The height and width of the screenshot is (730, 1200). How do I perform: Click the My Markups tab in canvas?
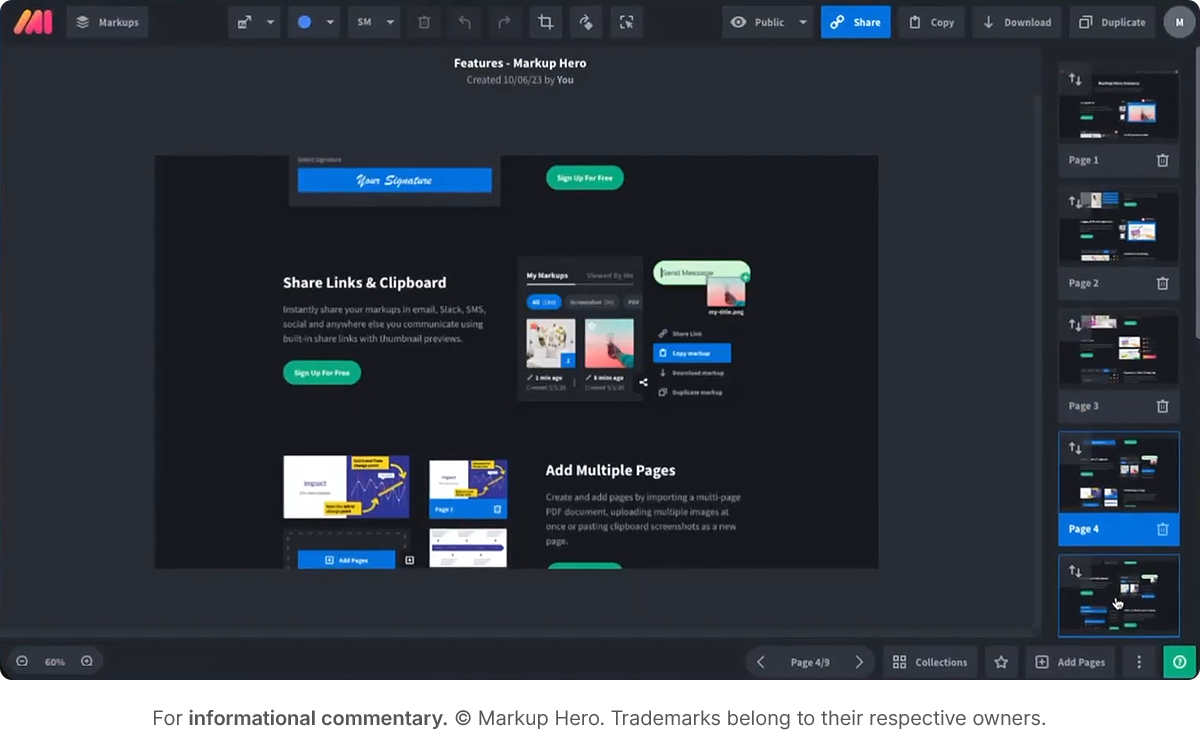(x=547, y=276)
